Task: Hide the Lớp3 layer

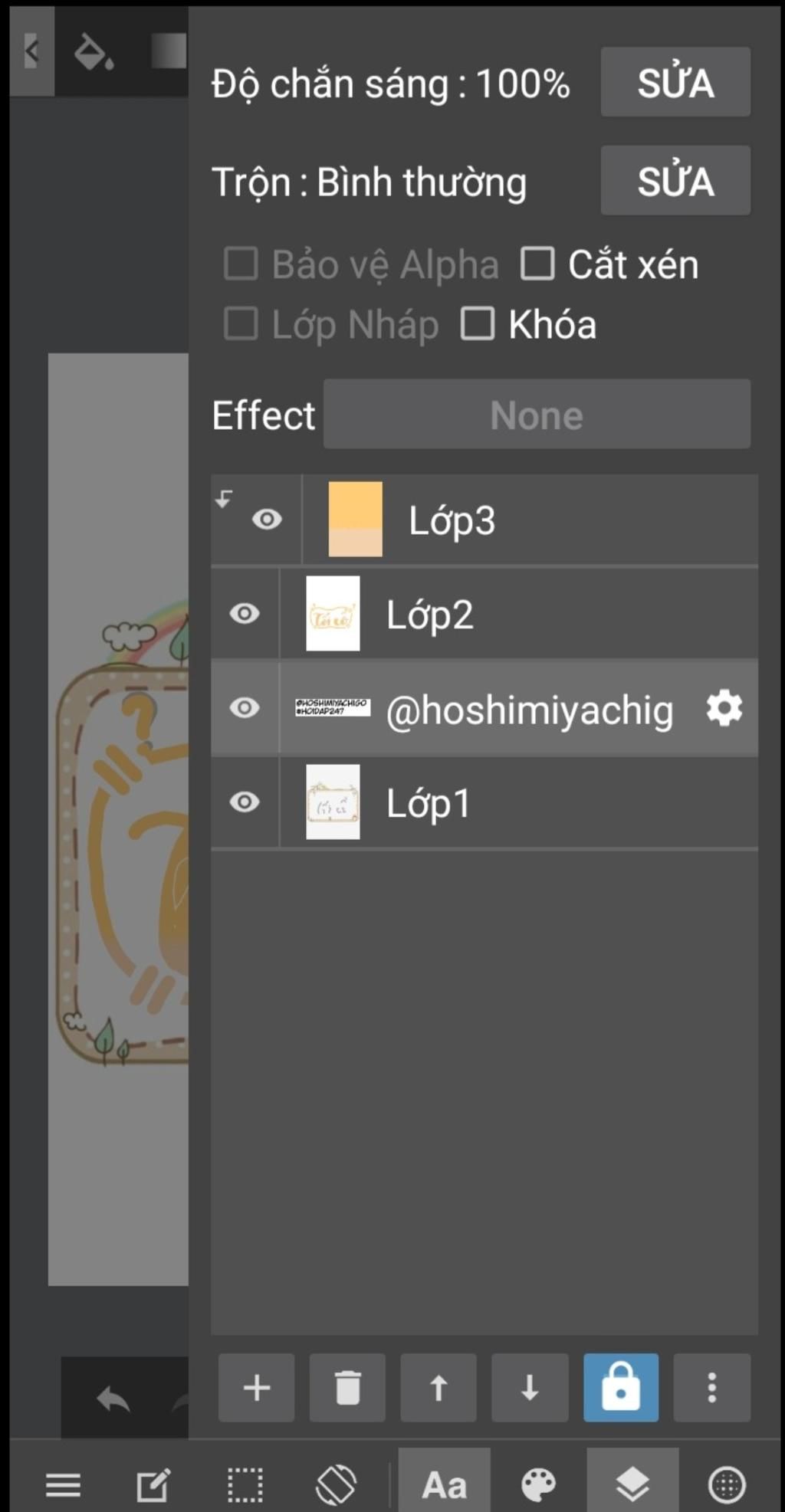Action: pos(267,520)
